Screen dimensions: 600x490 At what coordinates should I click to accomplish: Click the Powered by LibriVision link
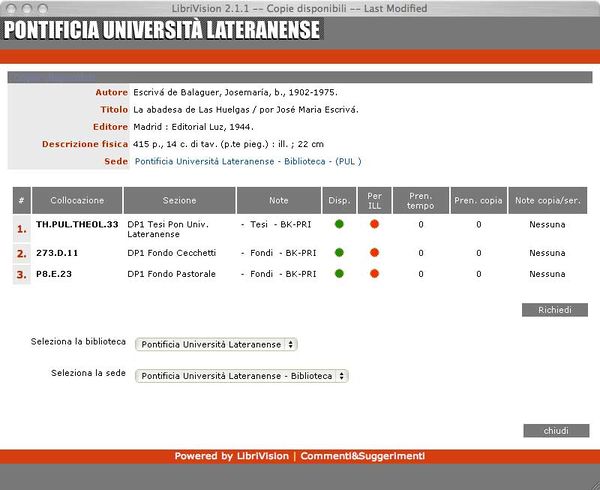tap(231, 456)
